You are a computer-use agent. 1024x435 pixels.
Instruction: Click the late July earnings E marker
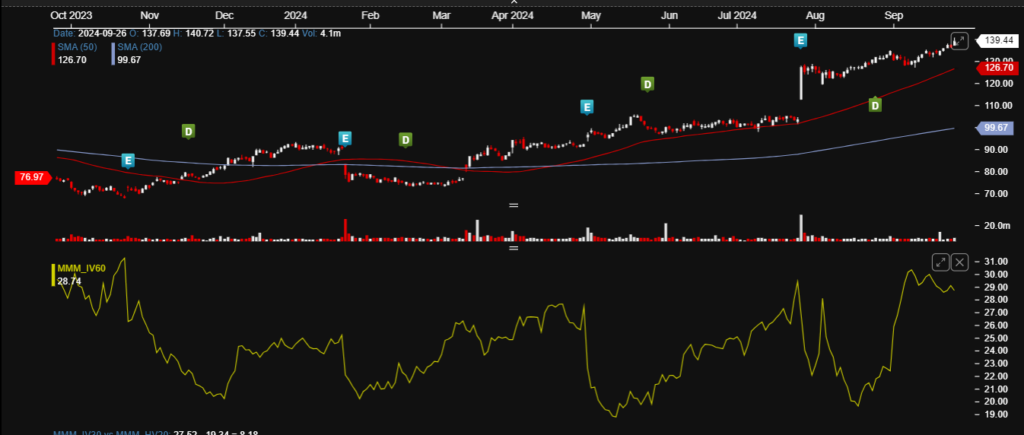[x=800, y=40]
